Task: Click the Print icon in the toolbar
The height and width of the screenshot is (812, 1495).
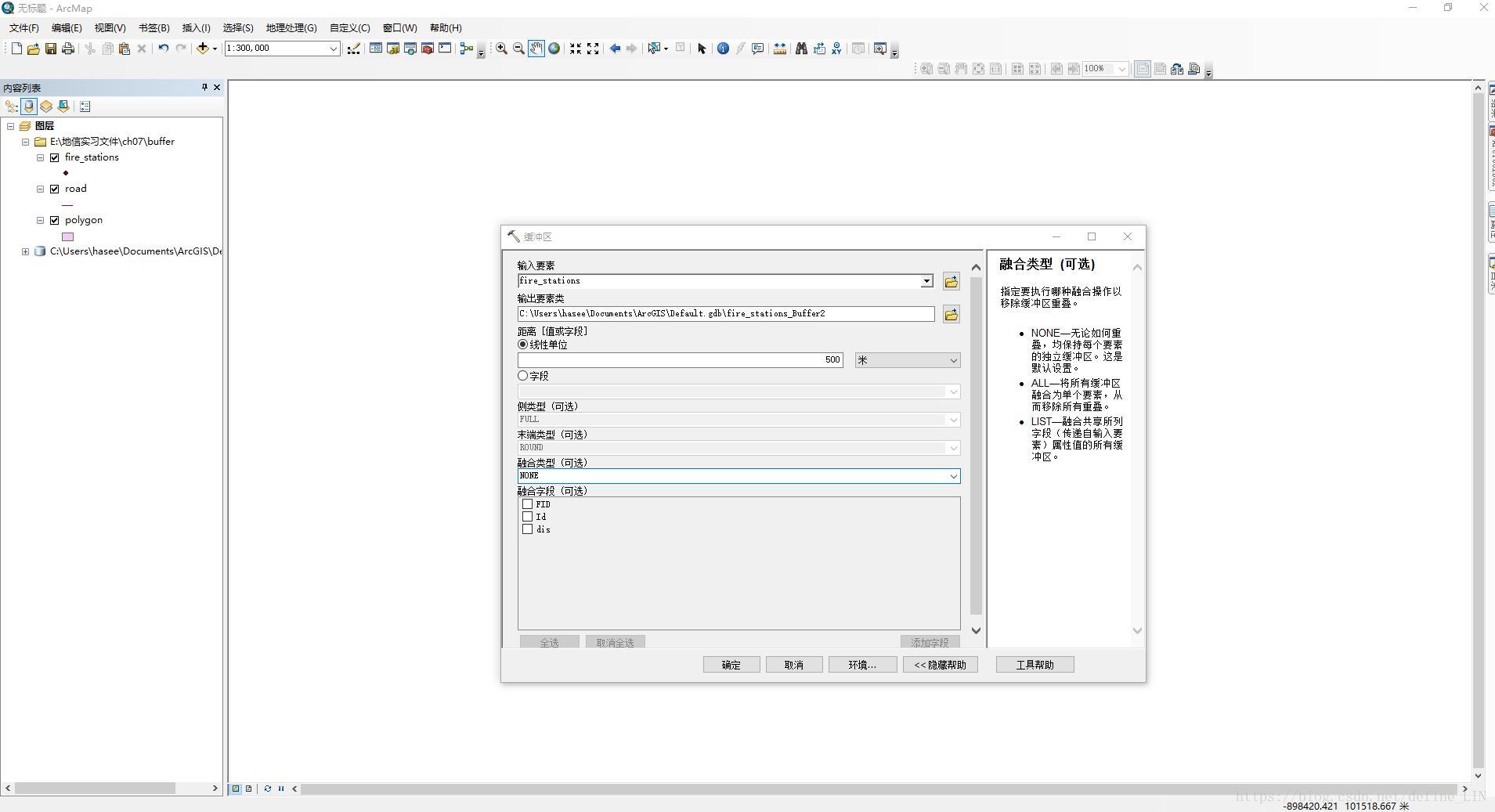Action: 68,49
